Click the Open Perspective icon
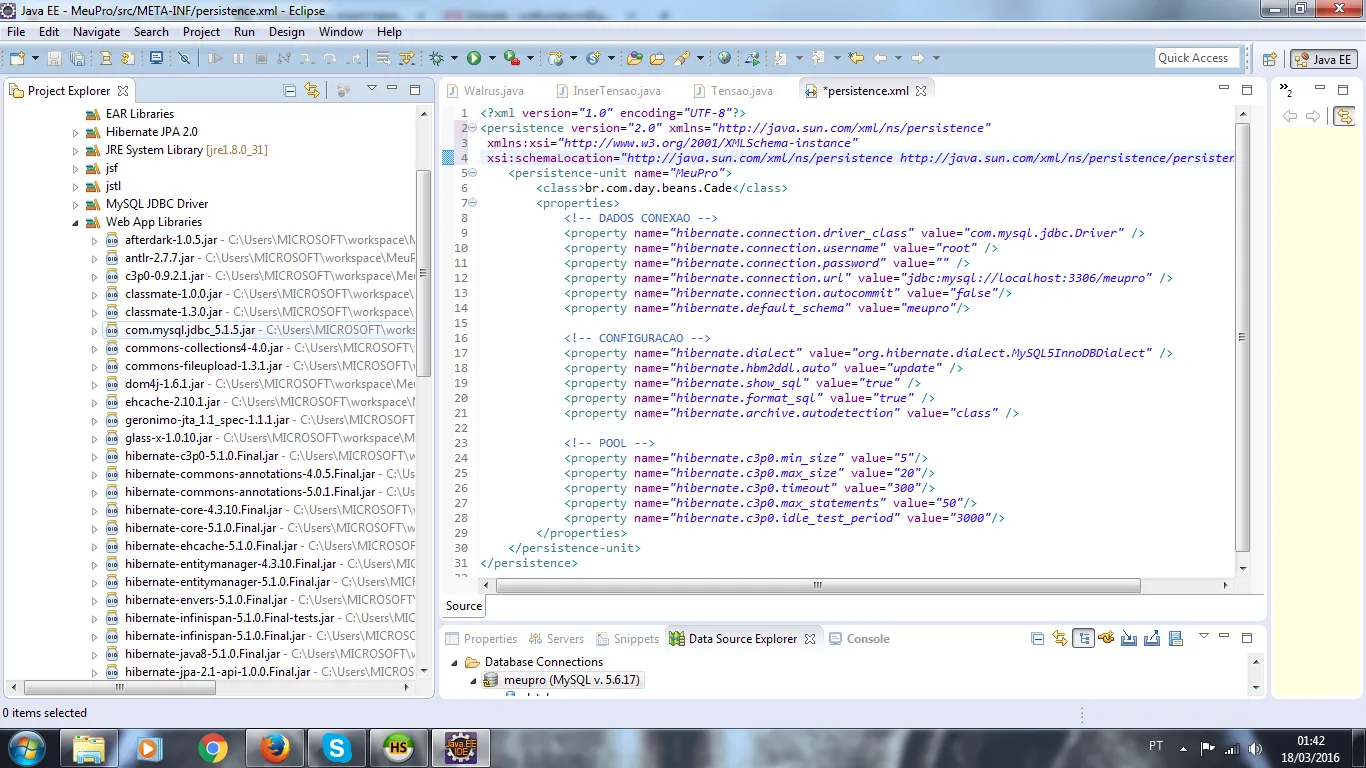The width and height of the screenshot is (1366, 768). (x=1269, y=59)
